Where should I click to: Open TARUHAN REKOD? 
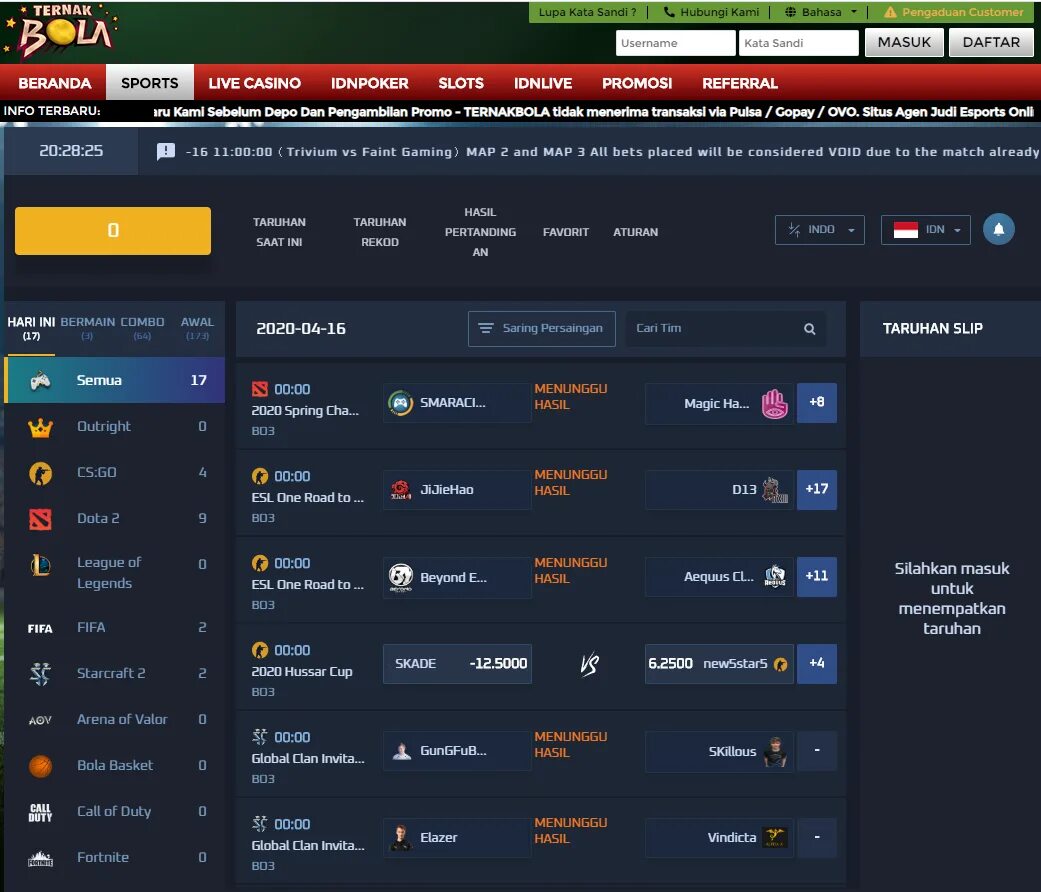pyautogui.click(x=380, y=232)
